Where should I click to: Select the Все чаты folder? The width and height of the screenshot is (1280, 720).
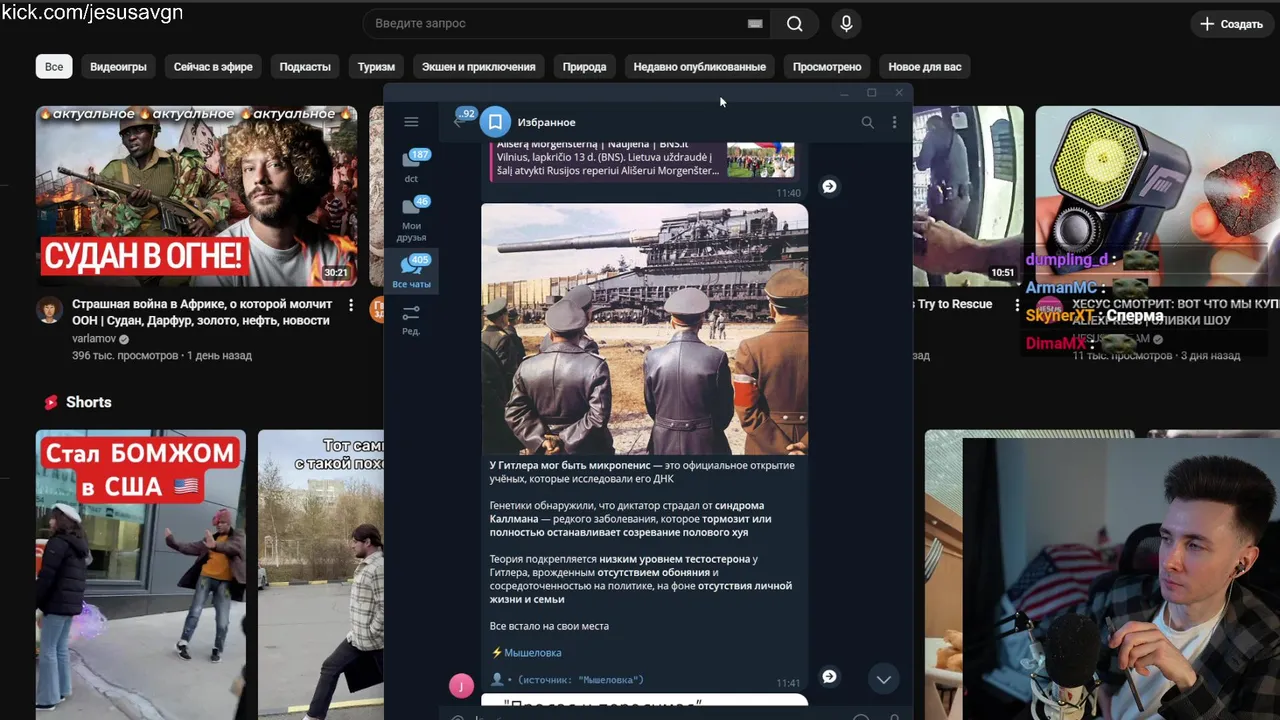pyautogui.click(x=411, y=271)
